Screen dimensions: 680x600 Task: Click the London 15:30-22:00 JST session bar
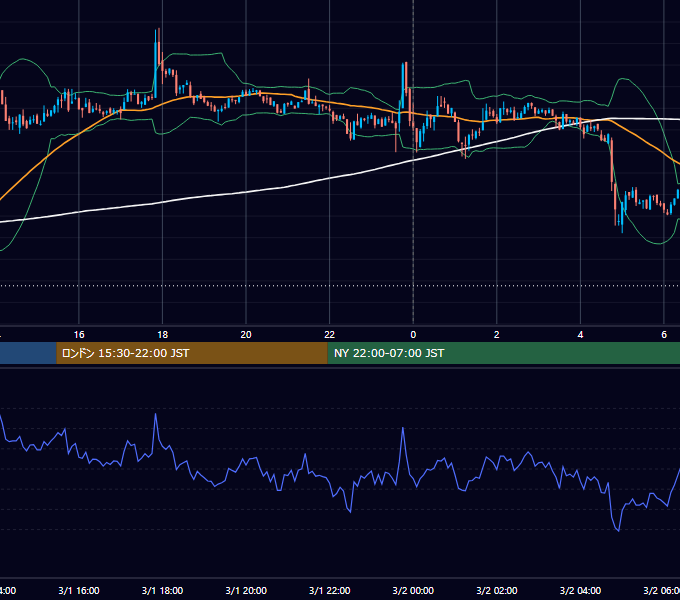tap(192, 353)
